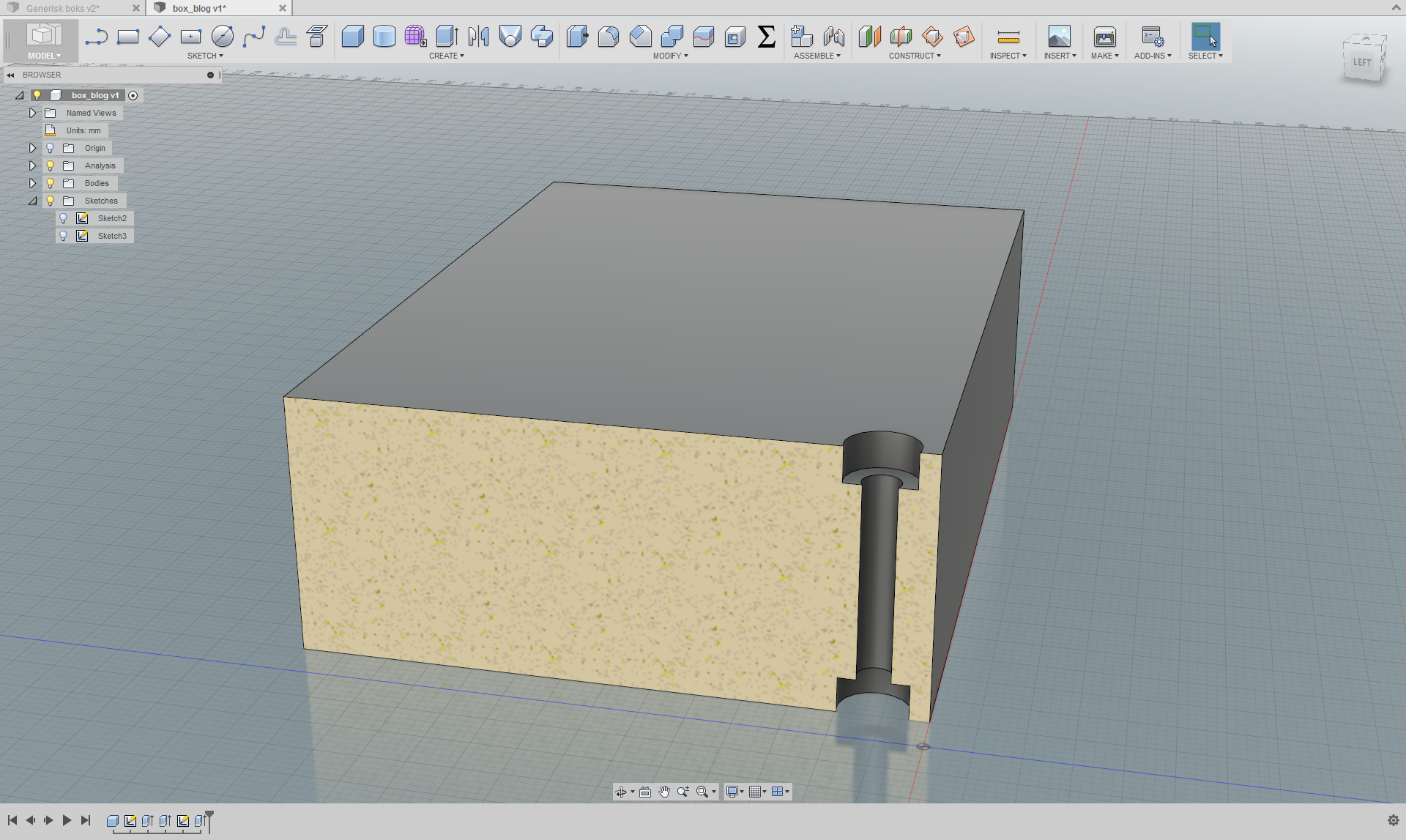Select the 2-Point Rectangle sketch tool
This screenshot has width=1406, height=840.
tap(128, 36)
